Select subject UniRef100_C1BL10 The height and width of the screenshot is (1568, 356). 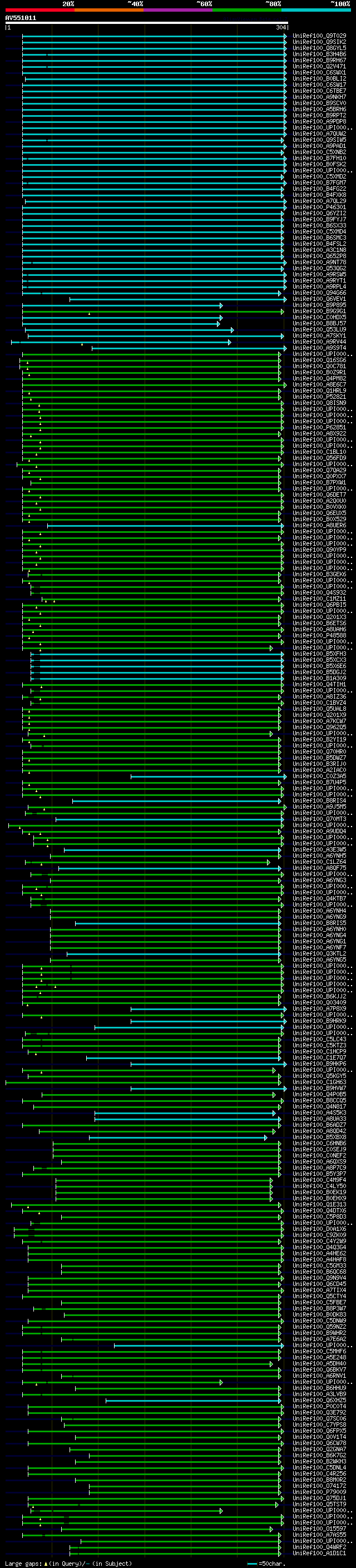tap(319, 452)
